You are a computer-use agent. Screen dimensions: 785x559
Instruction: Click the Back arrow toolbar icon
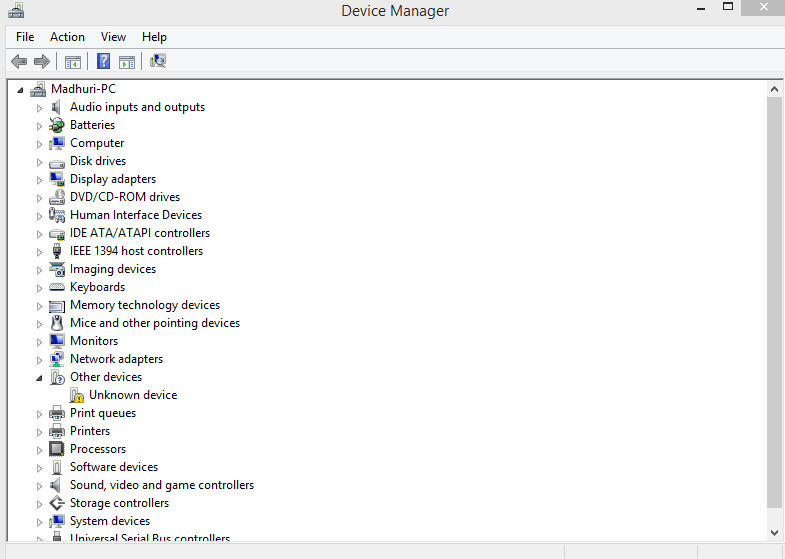point(19,62)
